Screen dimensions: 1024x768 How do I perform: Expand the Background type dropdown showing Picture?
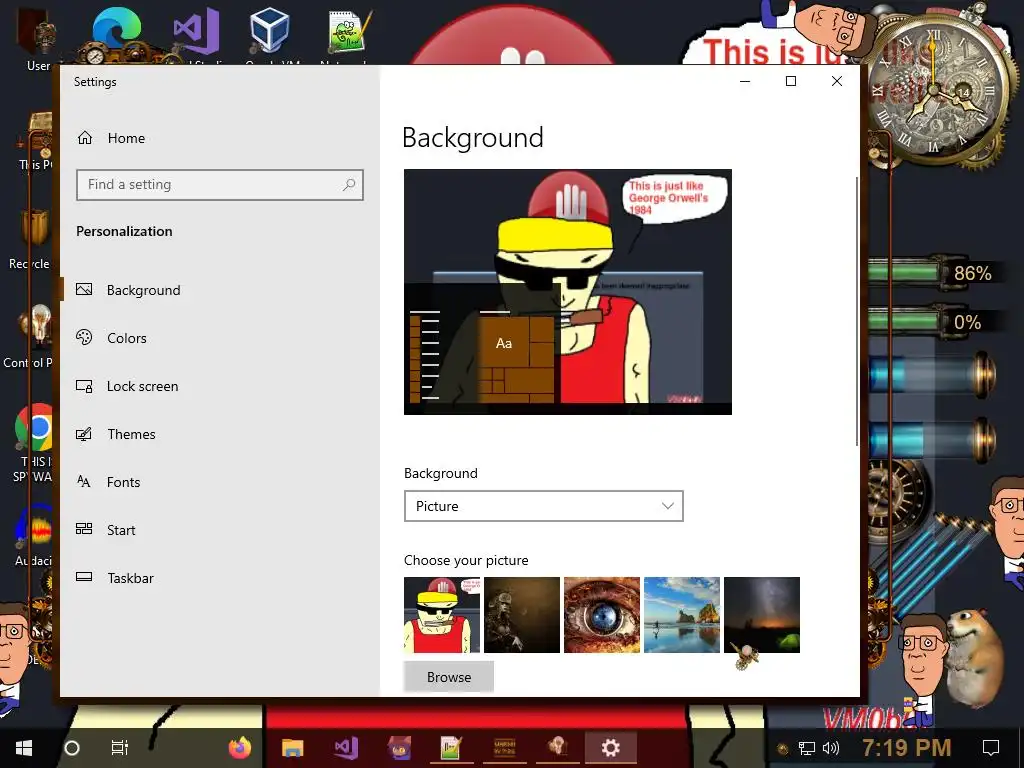[543, 506]
